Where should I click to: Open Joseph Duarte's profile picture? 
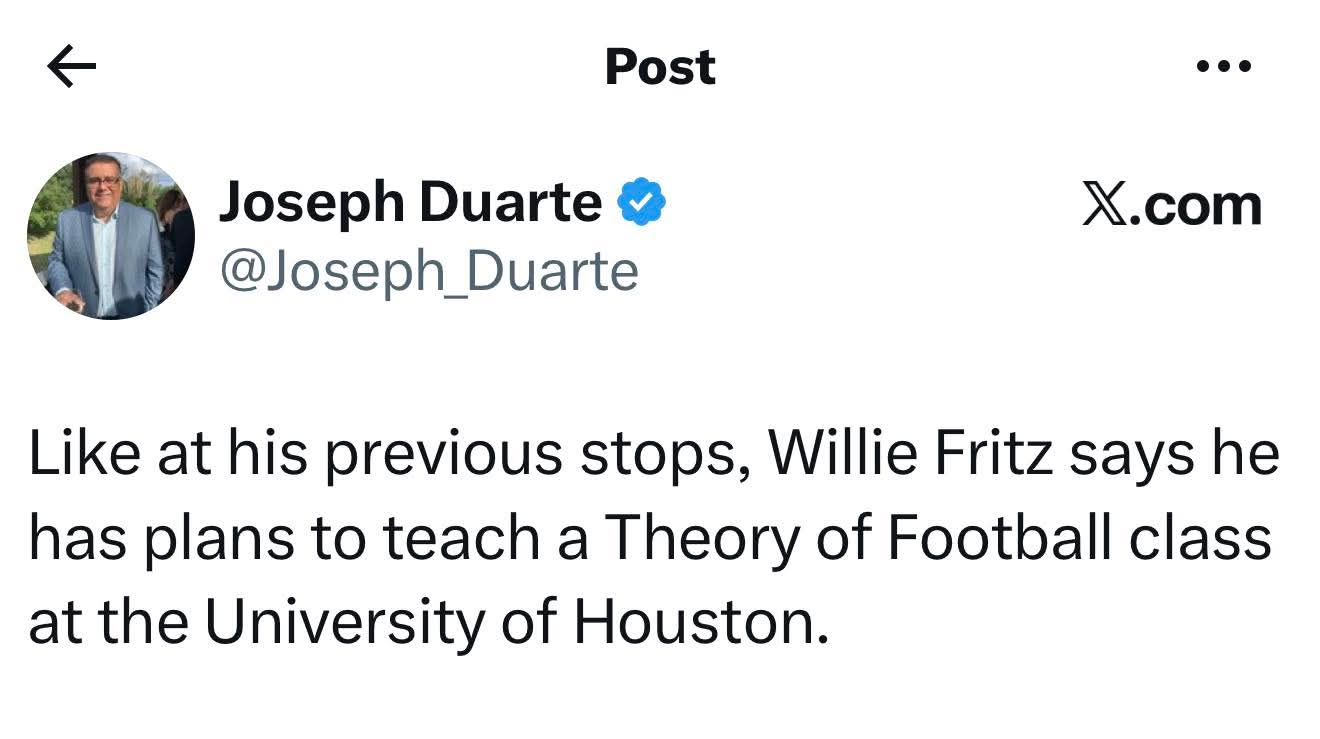pyautogui.click(x=110, y=236)
